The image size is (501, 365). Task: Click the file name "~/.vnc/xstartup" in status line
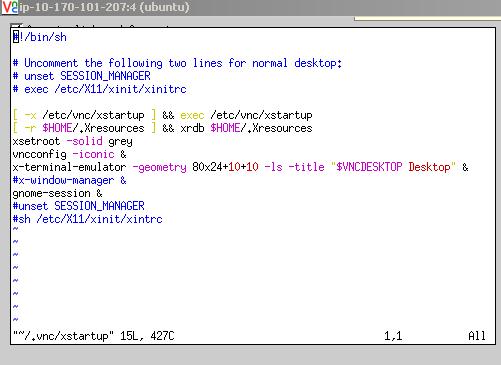pos(63,336)
